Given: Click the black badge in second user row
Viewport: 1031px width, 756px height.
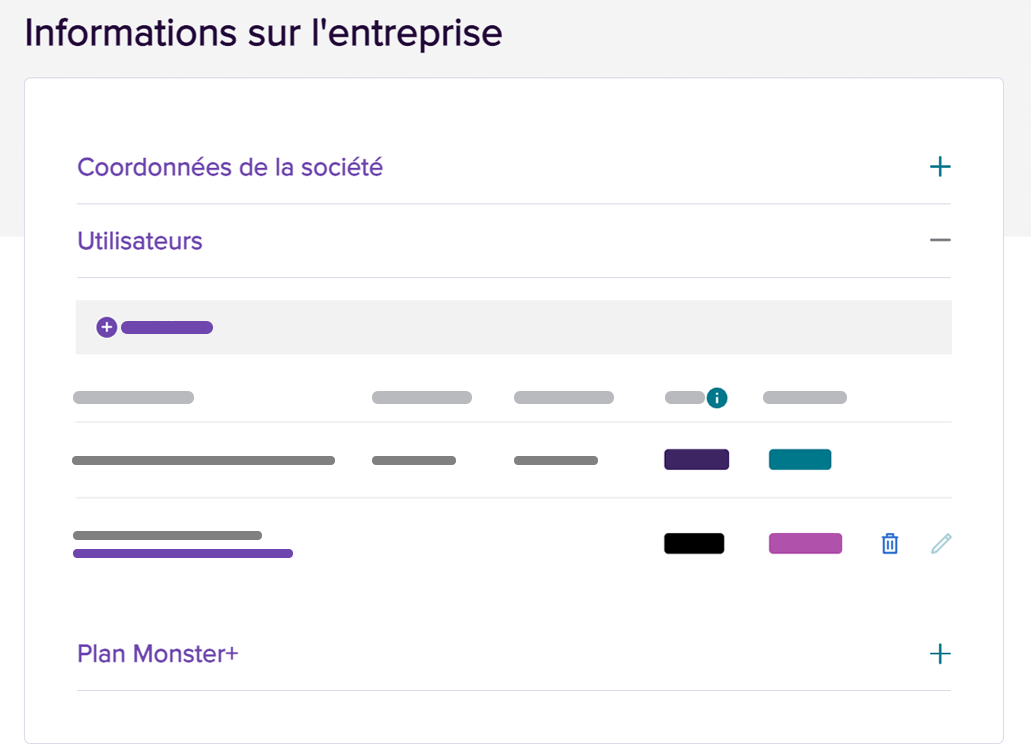Looking at the screenshot, I should 694,544.
